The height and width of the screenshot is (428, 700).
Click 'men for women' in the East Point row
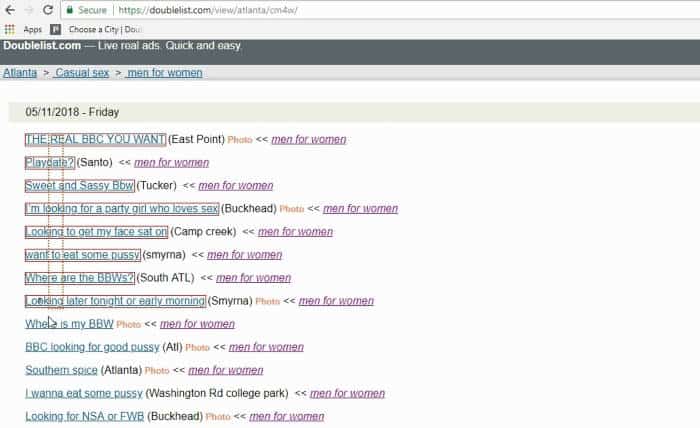pos(308,139)
